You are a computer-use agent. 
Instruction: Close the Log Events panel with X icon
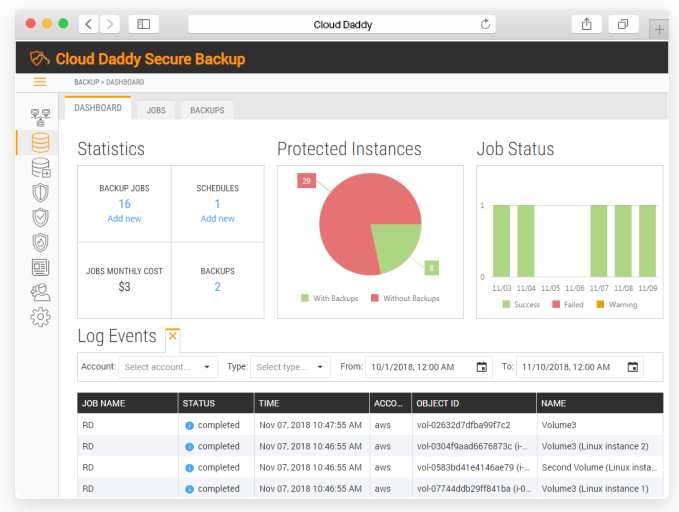tap(172, 336)
